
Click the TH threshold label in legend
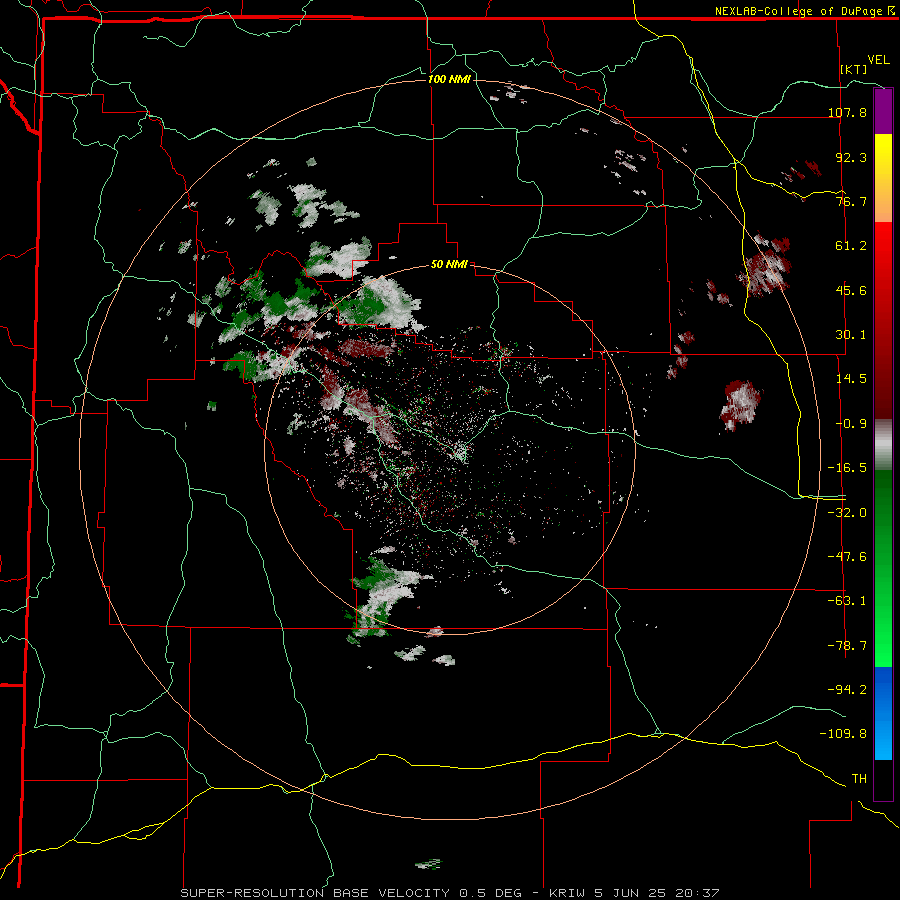coord(859,778)
